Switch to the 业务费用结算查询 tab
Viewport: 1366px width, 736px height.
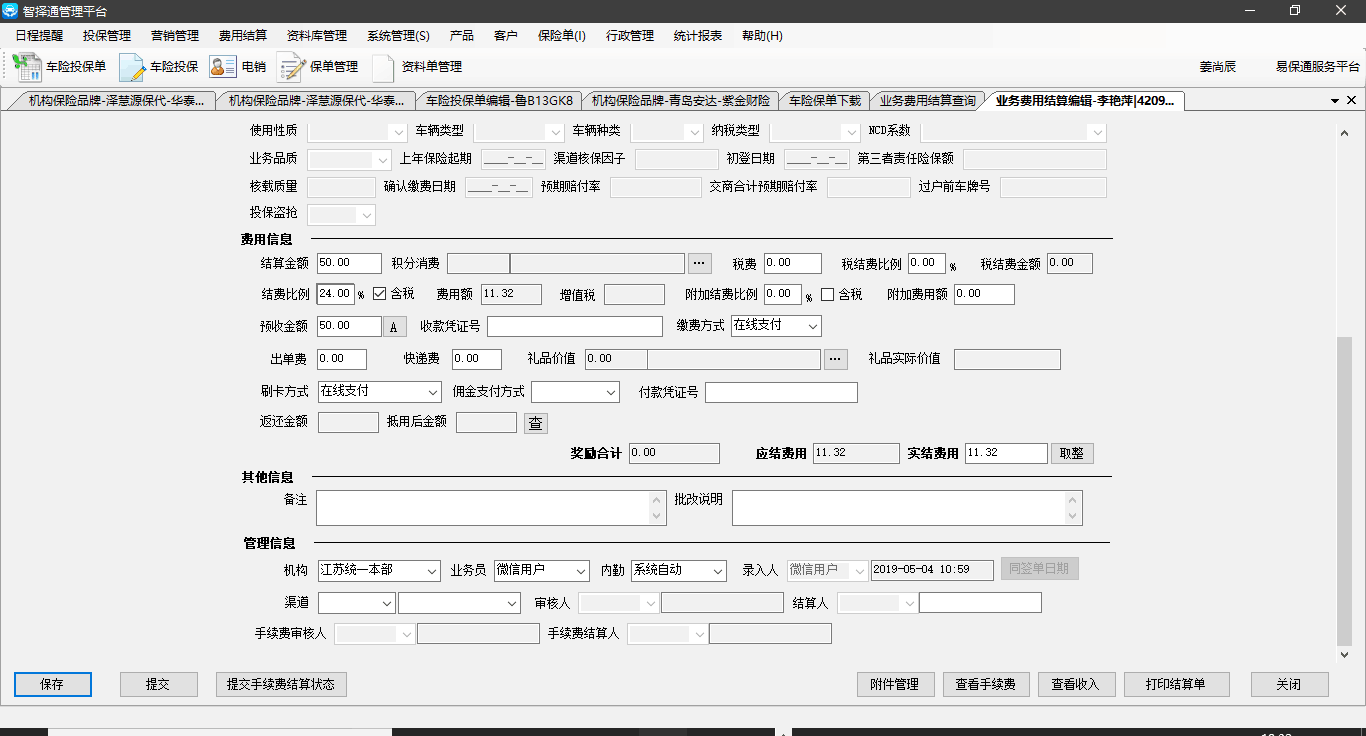tap(927, 100)
